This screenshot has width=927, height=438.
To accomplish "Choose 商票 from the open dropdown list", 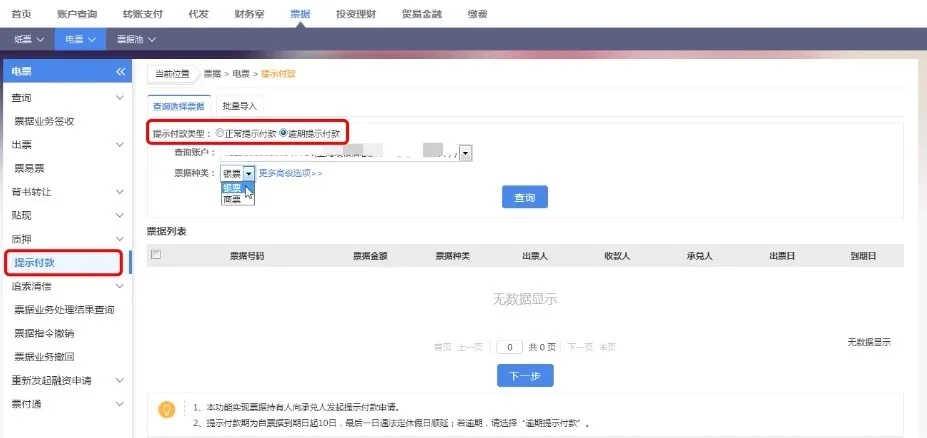I will 238,200.
